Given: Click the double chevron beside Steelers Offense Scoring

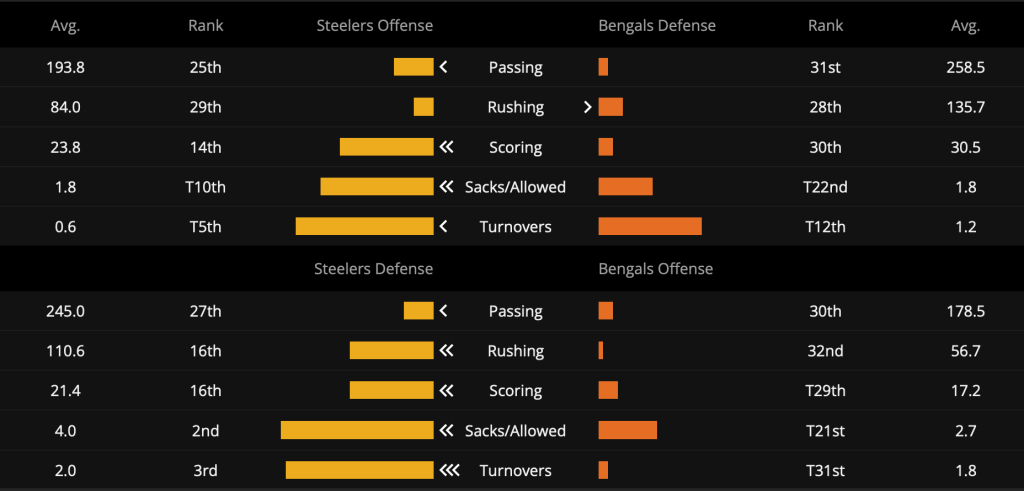Looking at the screenshot, I should [x=446, y=147].
